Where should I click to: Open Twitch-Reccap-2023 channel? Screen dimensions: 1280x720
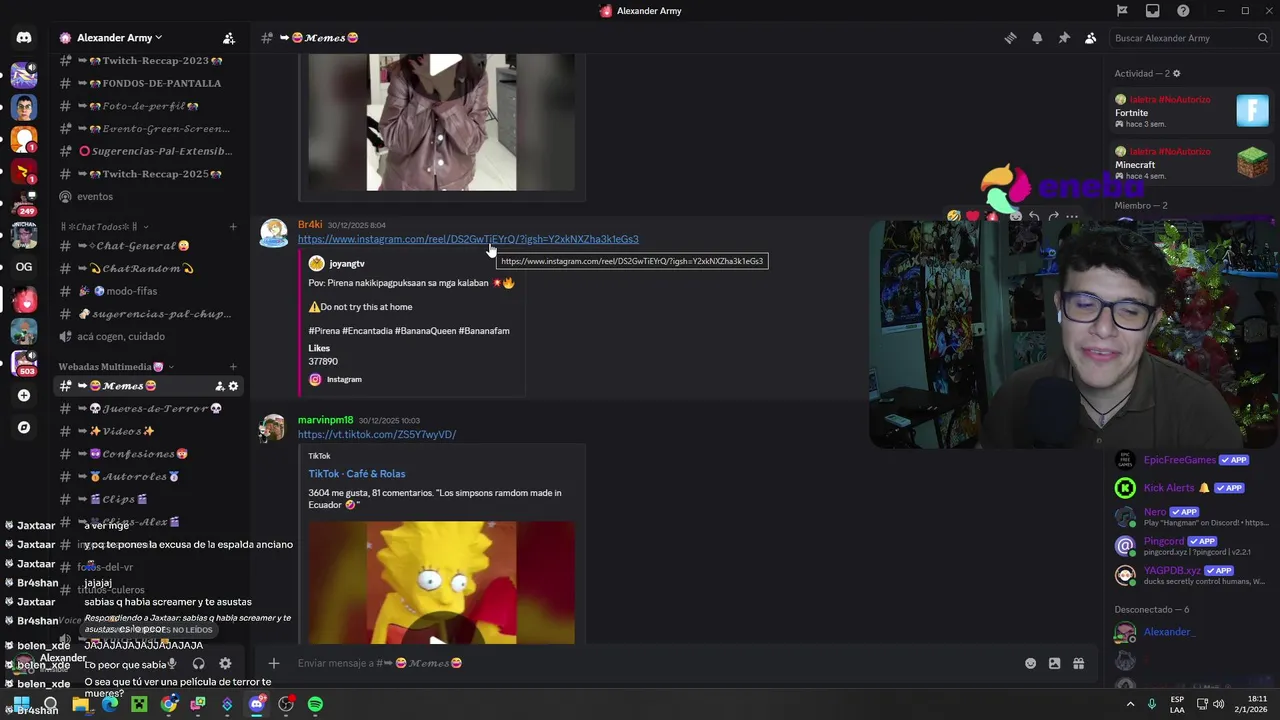[x=148, y=61]
